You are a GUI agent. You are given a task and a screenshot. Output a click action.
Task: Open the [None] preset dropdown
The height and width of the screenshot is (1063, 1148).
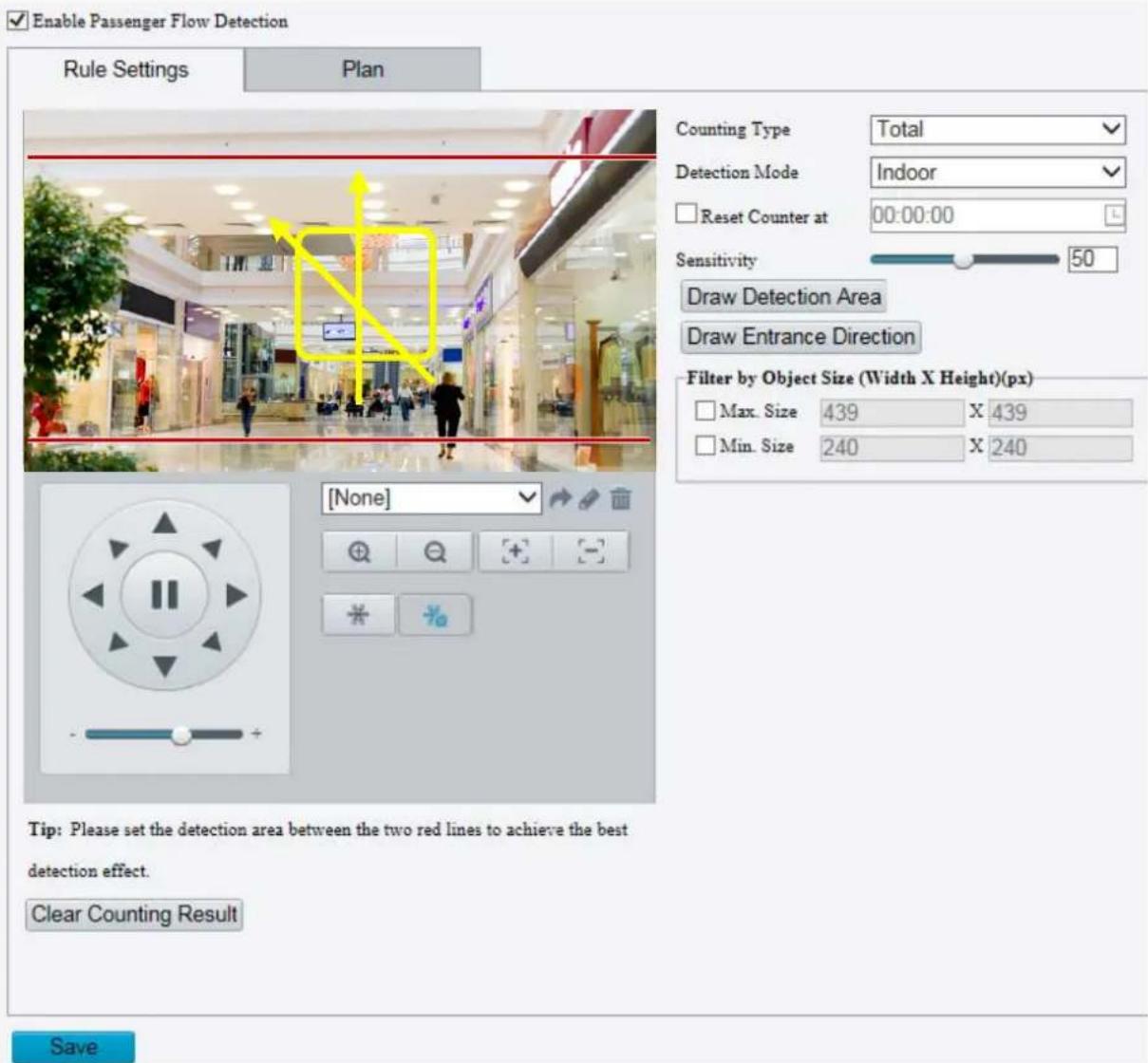[431, 498]
